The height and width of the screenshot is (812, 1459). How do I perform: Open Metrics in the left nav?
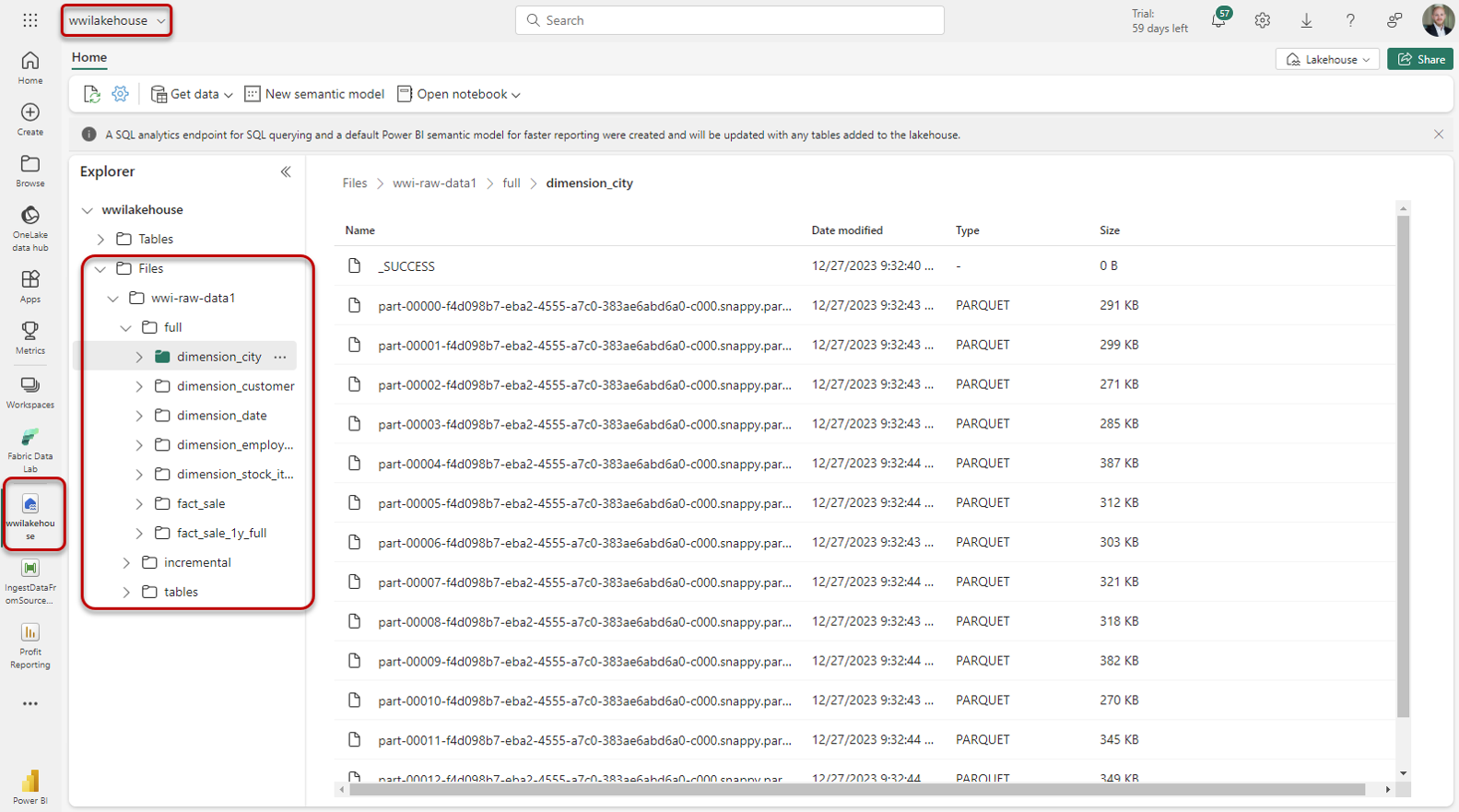30,338
